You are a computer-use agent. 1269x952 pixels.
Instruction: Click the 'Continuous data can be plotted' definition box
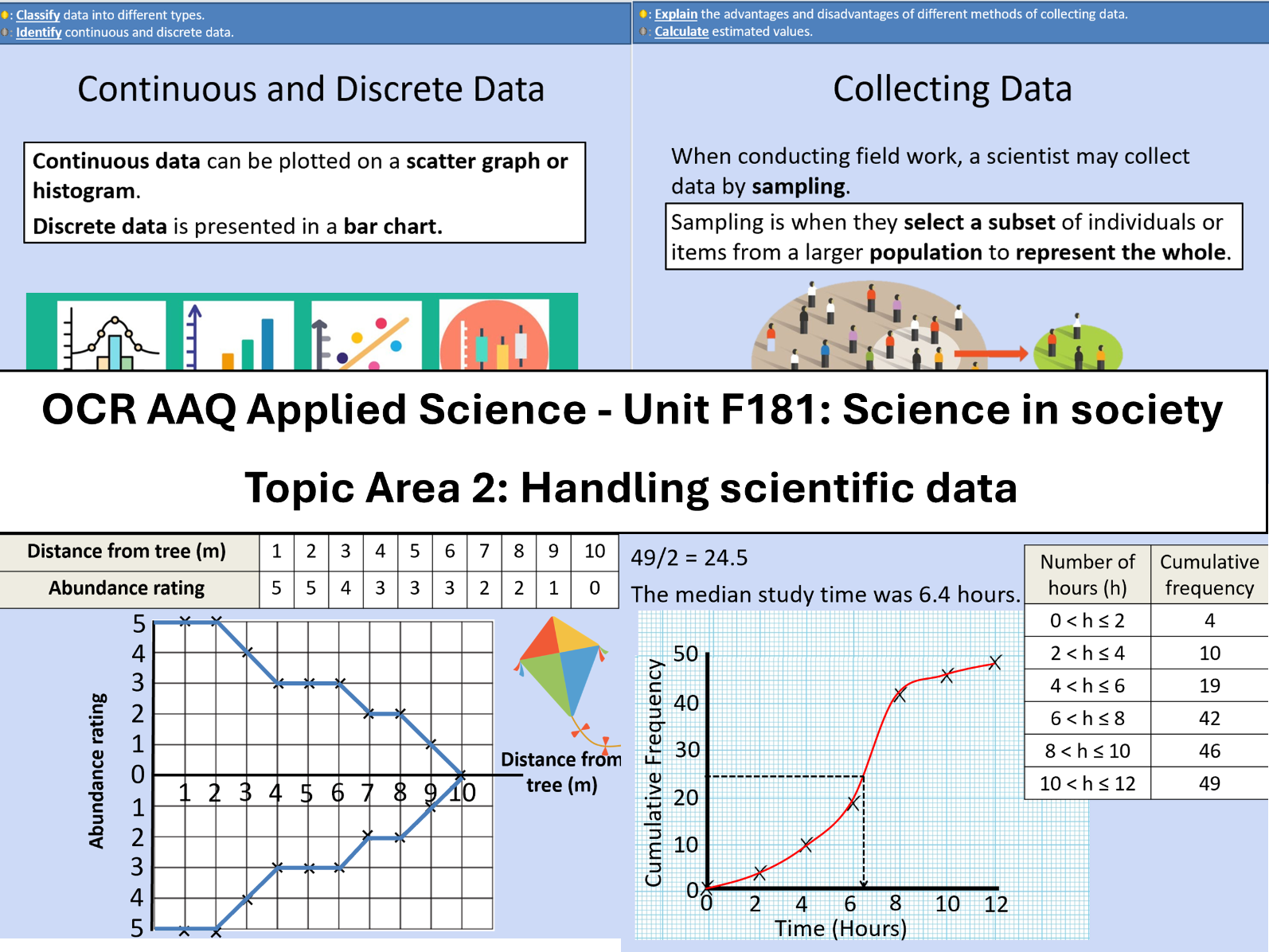pos(305,193)
